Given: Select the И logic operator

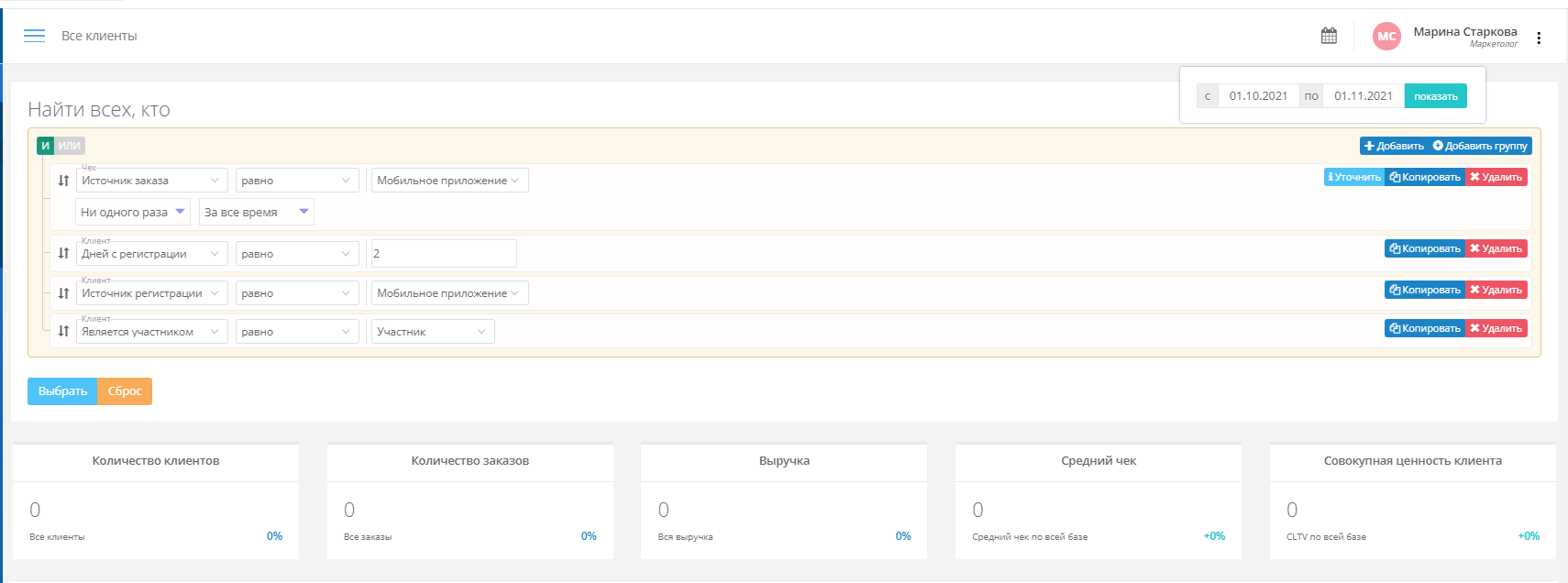Looking at the screenshot, I should [x=45, y=146].
